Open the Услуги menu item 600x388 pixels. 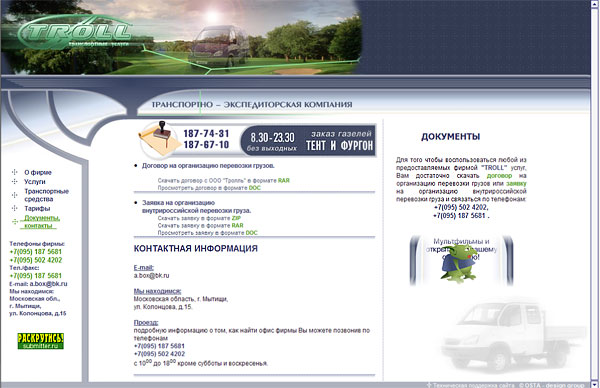coord(35,182)
